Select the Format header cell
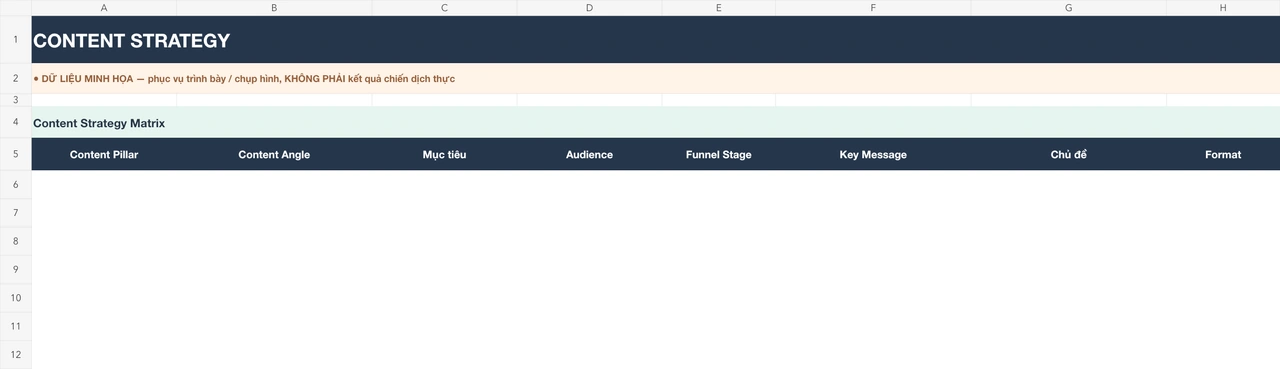 click(1223, 154)
